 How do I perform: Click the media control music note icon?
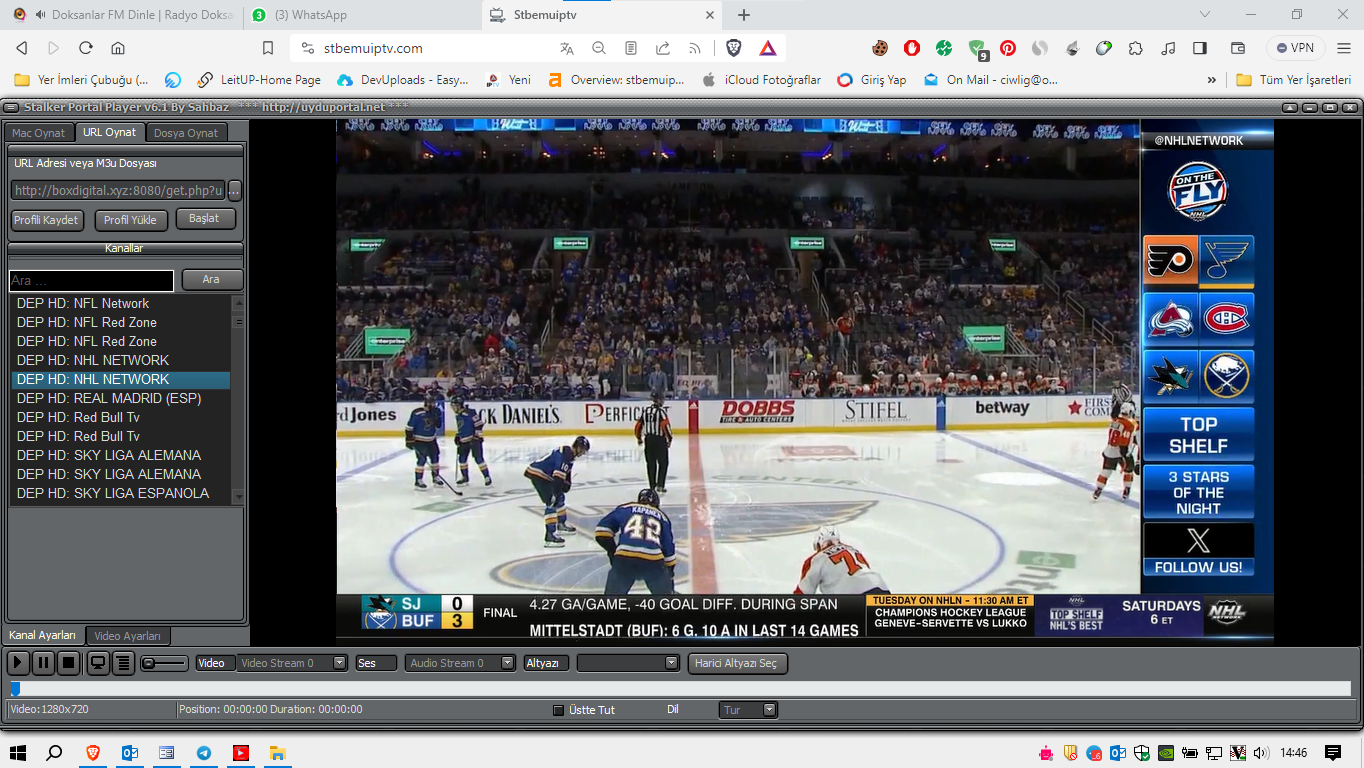coord(1168,48)
